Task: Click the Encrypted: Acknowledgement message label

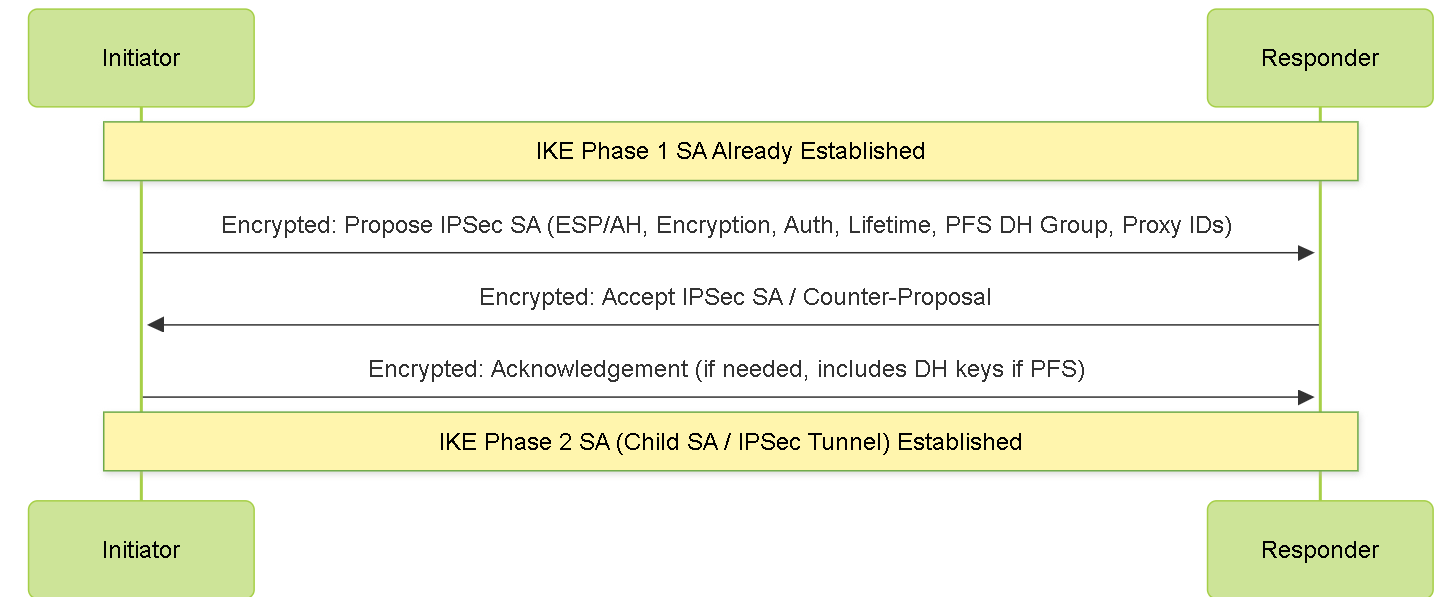Action: pos(727,369)
